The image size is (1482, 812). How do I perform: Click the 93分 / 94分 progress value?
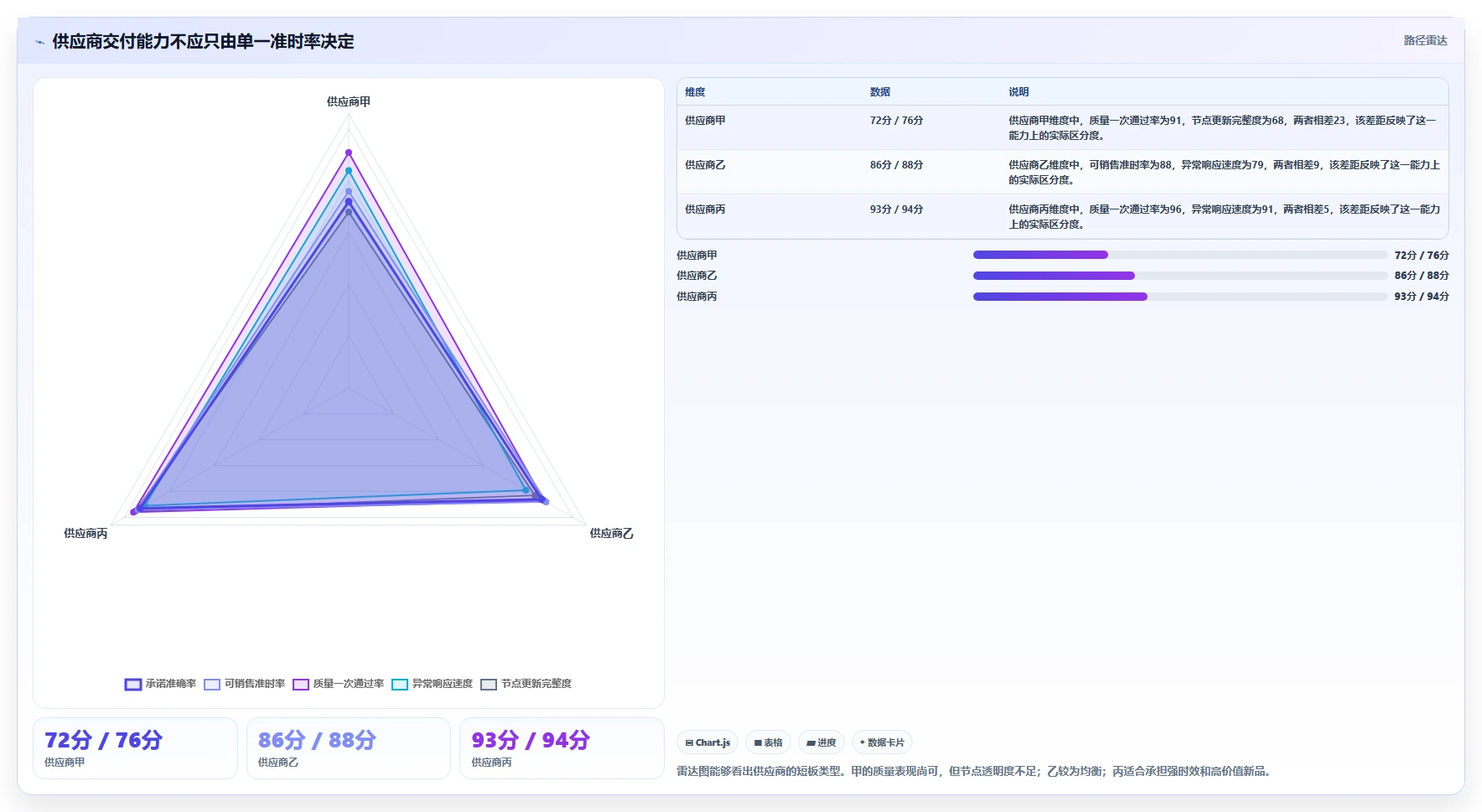[1422, 297]
